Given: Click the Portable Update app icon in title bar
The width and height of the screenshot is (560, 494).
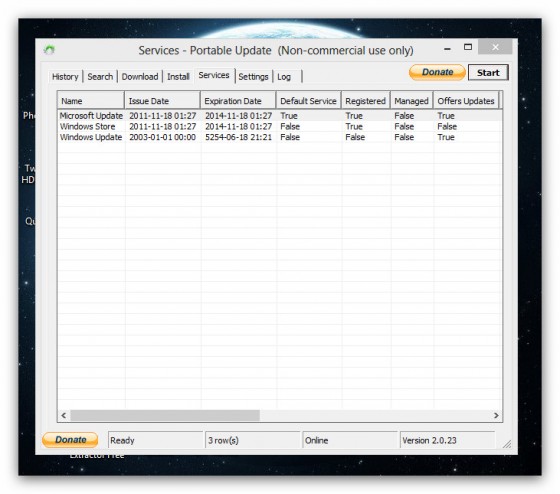Looking at the screenshot, I should click(49, 50).
